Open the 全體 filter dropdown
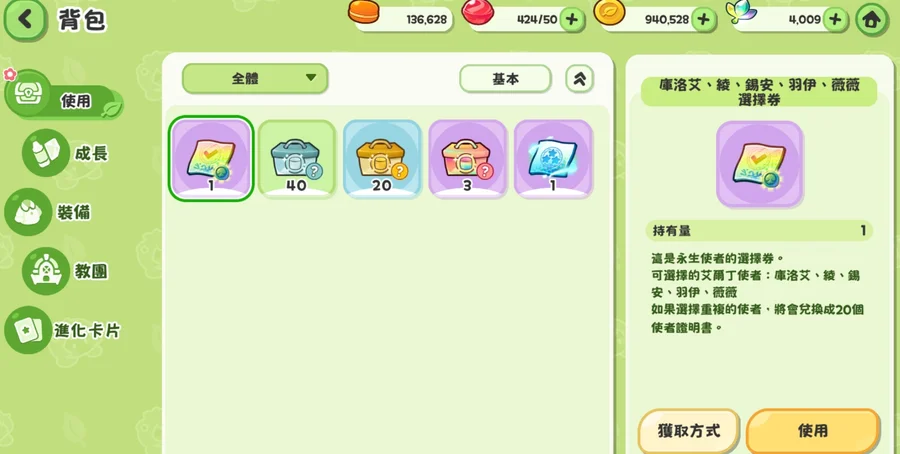900x454 pixels. (x=255, y=78)
